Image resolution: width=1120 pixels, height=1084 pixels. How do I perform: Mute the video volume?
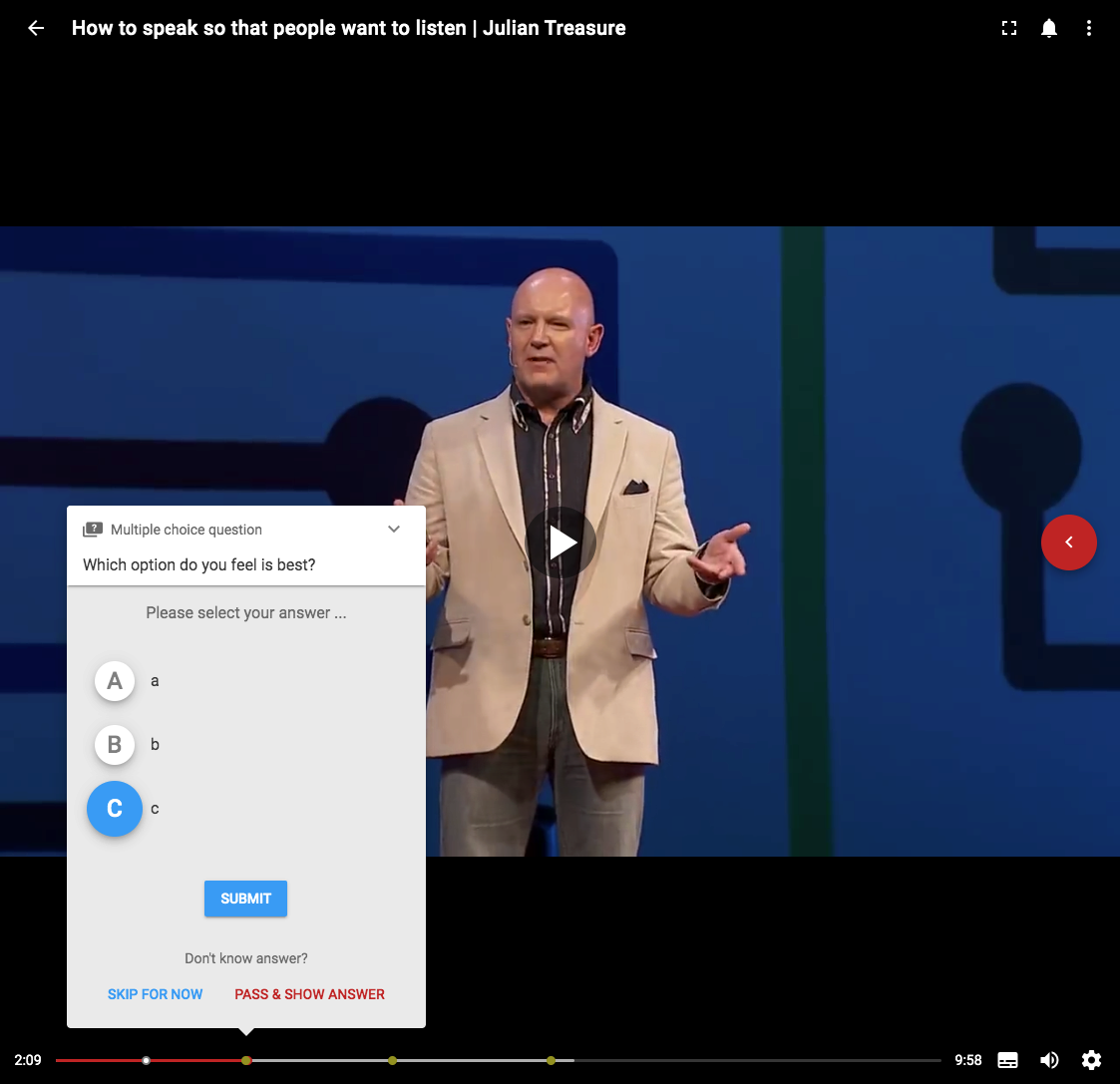[1048, 1060]
